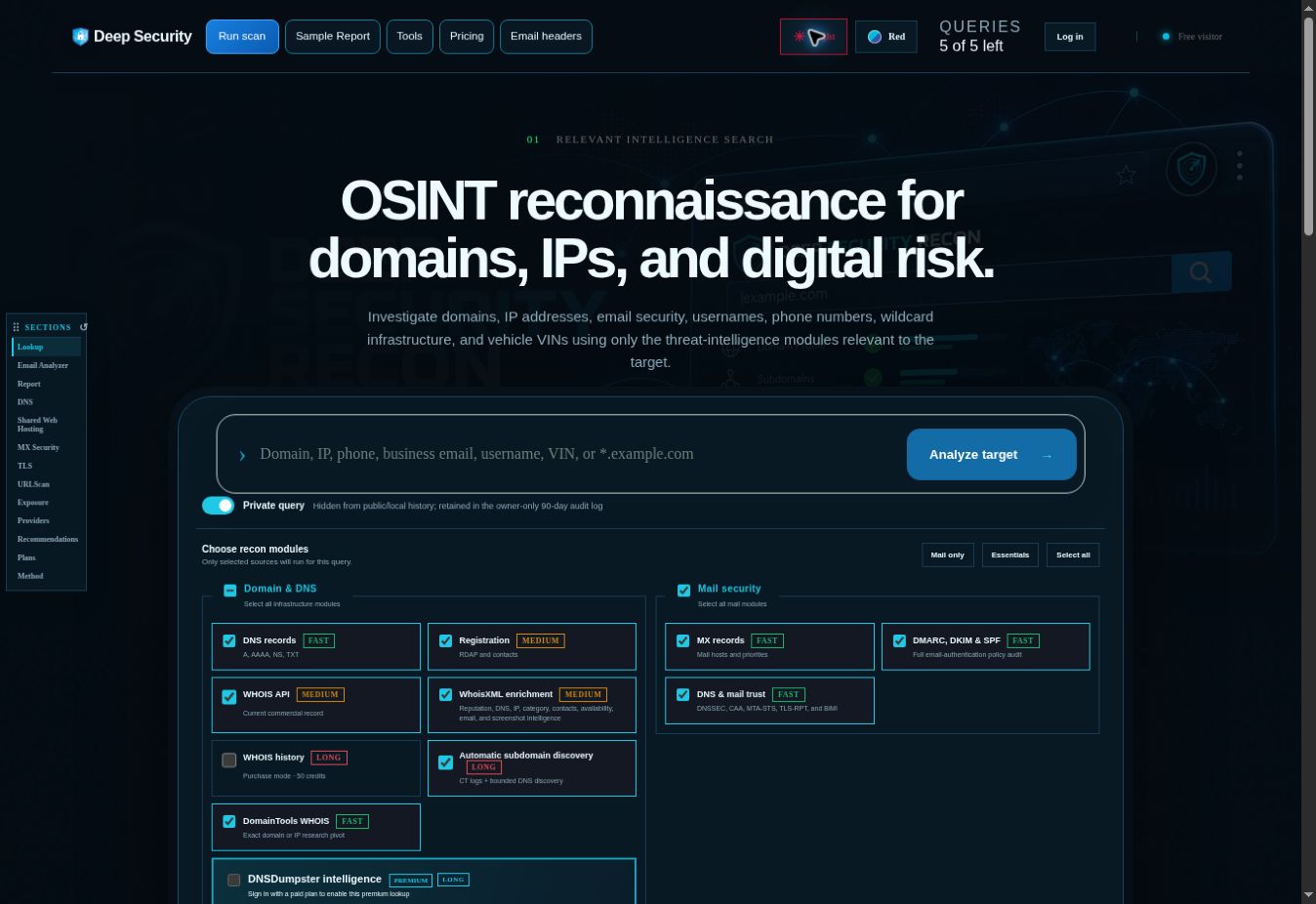Open the Tools nav item
Screen dimensions: 1316x904
click(410, 37)
